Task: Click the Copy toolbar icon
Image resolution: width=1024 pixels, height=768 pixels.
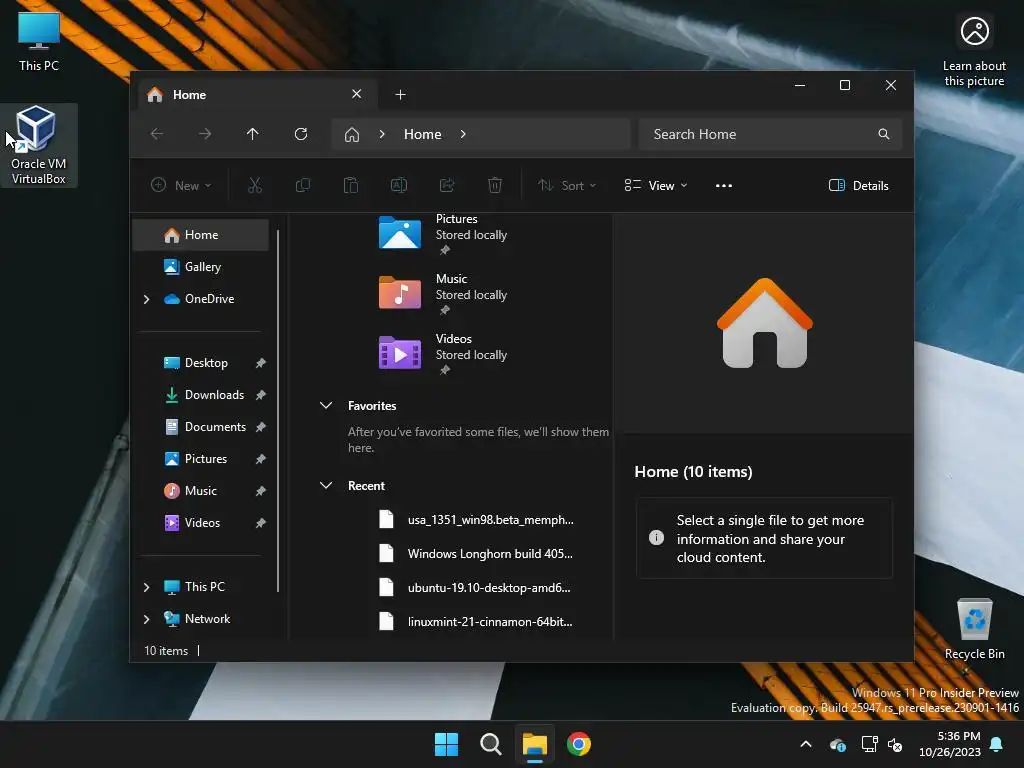Action: pos(303,185)
